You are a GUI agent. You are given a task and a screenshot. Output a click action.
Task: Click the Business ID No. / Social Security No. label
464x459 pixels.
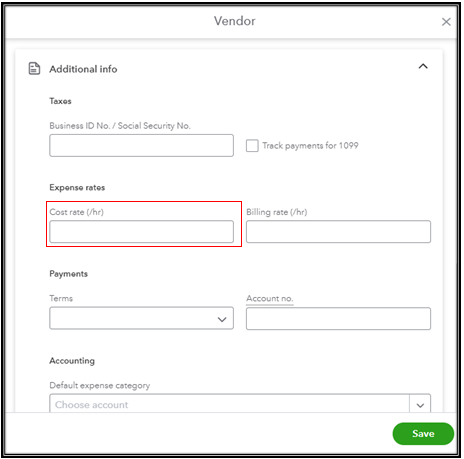(120, 126)
